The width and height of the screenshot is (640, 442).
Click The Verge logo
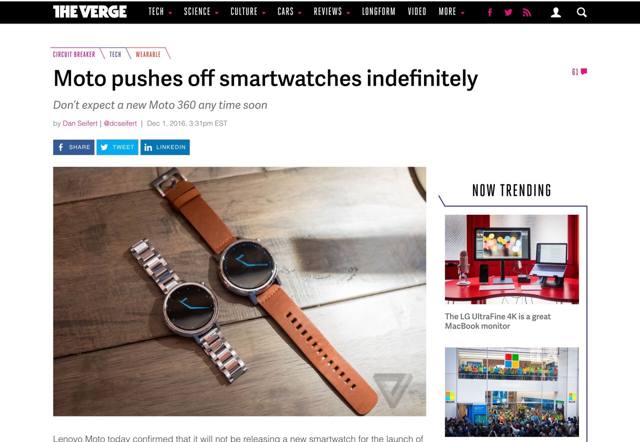(90, 12)
